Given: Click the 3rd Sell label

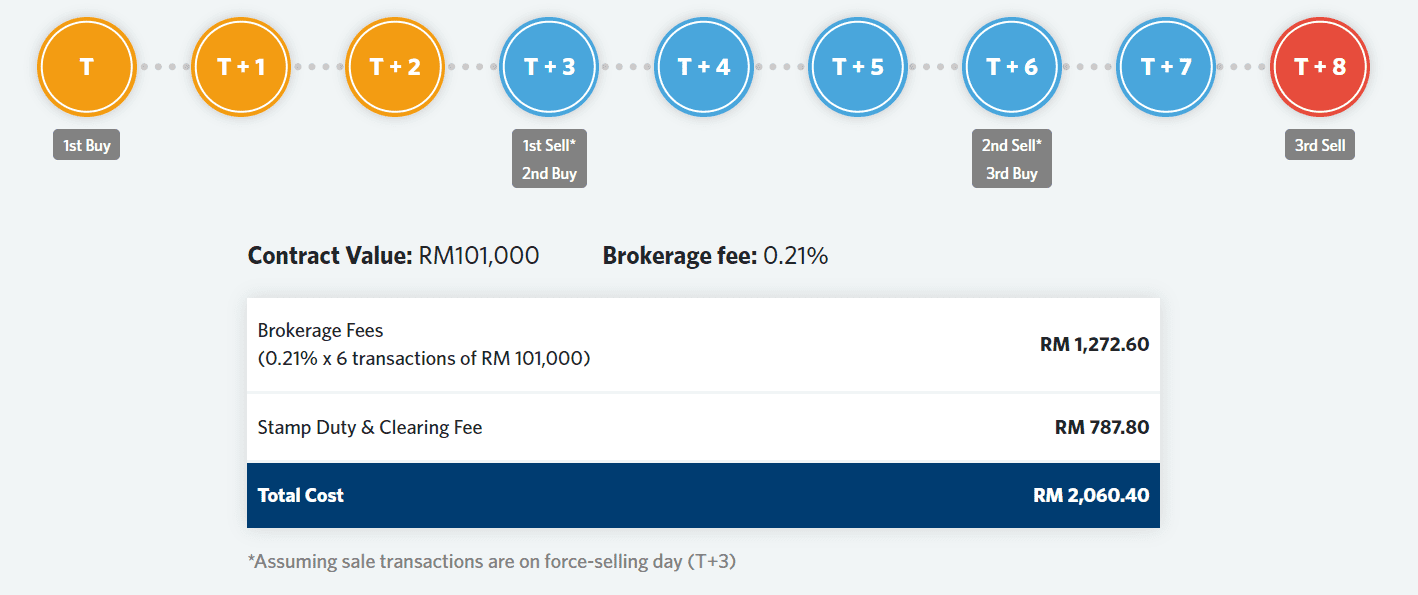Looking at the screenshot, I should click(1320, 145).
